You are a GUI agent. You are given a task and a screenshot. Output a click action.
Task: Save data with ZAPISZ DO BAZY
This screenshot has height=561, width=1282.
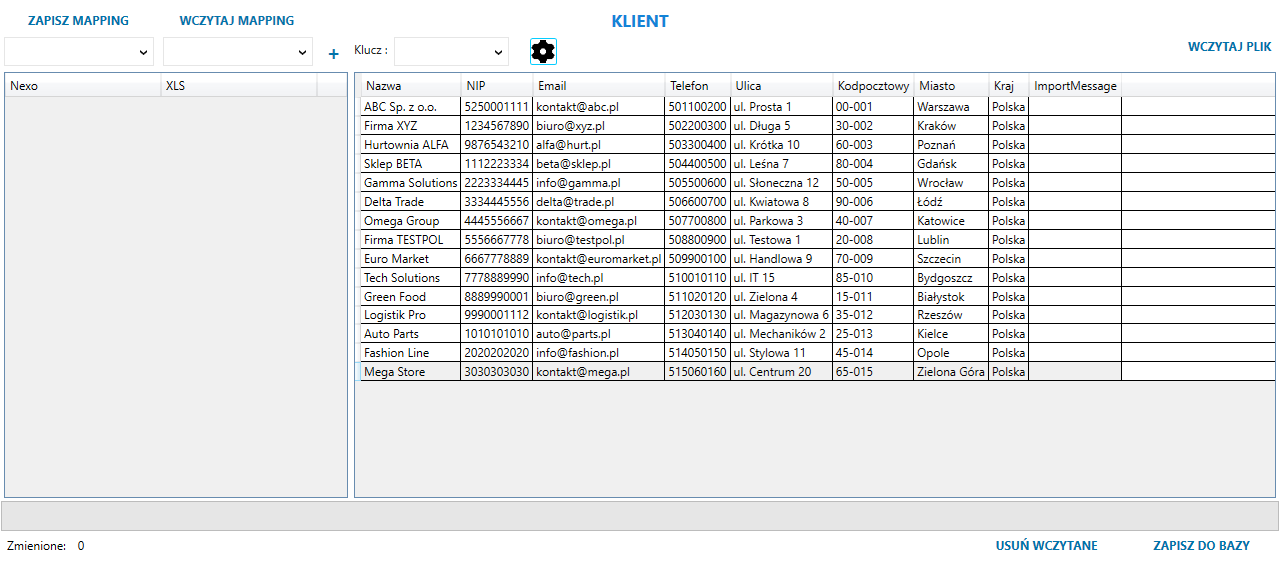click(x=1201, y=546)
